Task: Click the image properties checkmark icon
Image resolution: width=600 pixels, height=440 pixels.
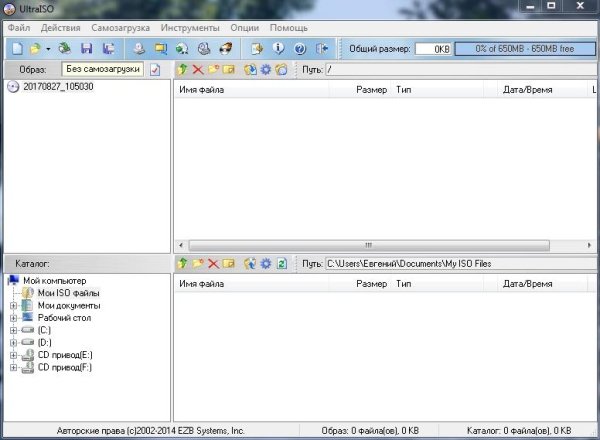Action: pos(155,70)
